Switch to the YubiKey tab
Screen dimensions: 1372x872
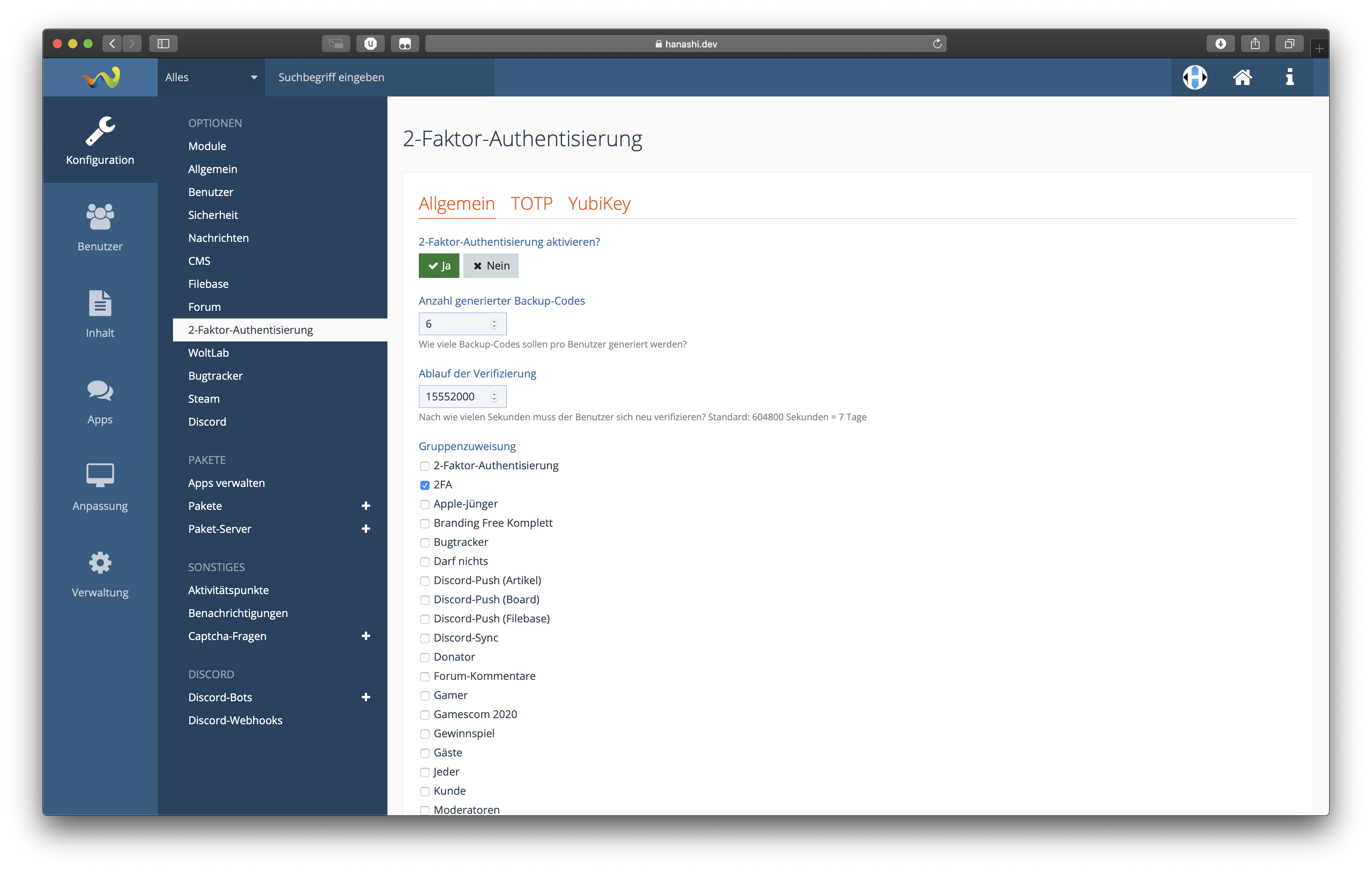point(599,203)
